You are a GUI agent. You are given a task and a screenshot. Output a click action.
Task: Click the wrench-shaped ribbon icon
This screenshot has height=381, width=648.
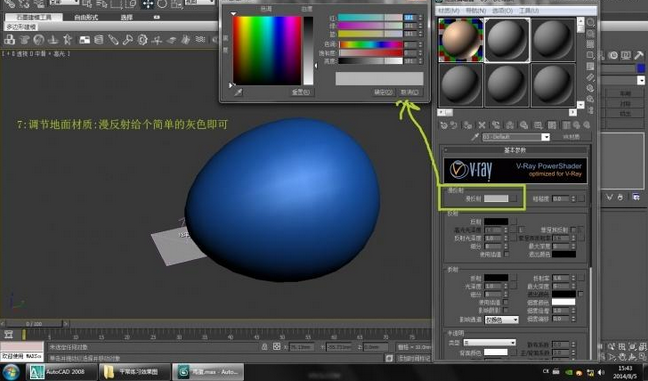[127, 40]
